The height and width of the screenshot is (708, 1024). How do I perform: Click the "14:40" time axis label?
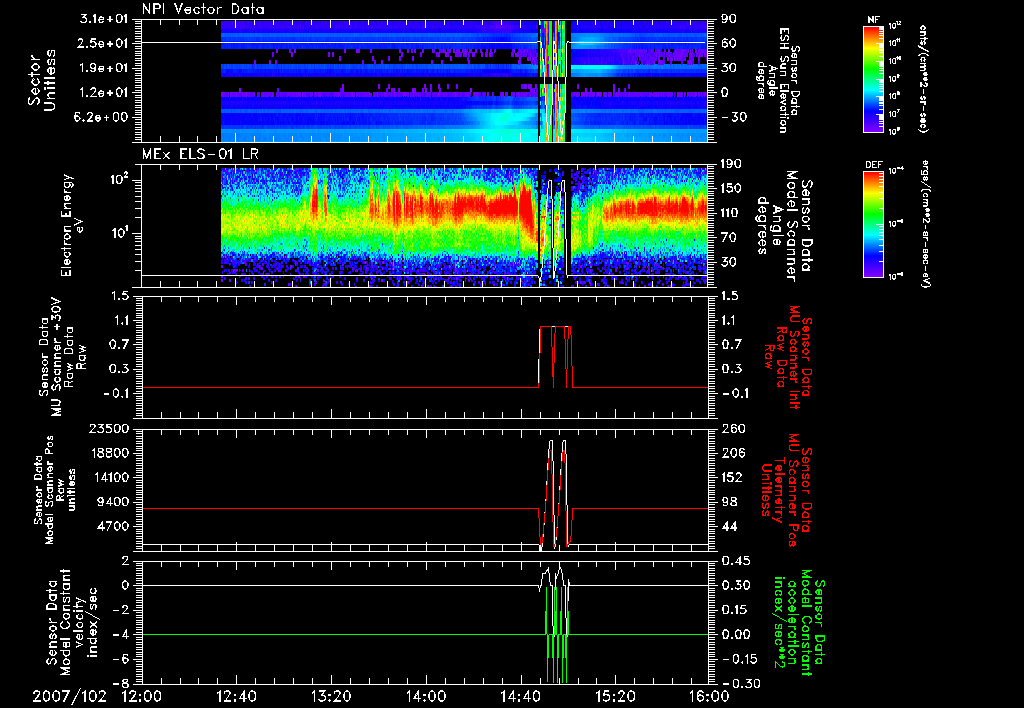520,697
